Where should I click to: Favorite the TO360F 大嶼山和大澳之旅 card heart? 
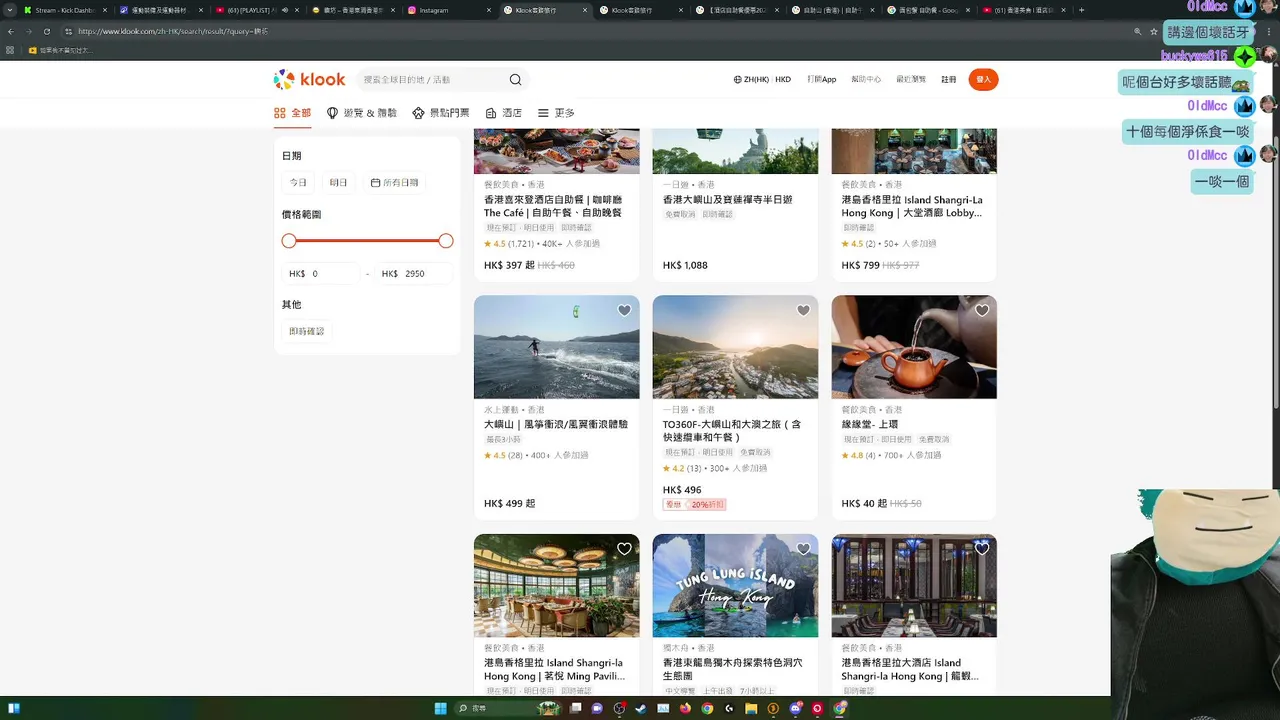point(803,311)
